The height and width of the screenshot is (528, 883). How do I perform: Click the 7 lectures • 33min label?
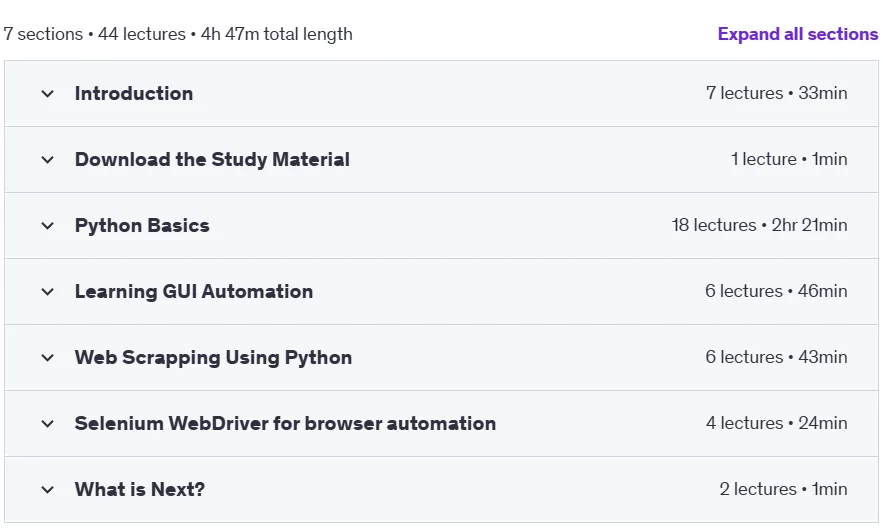[x=777, y=93]
